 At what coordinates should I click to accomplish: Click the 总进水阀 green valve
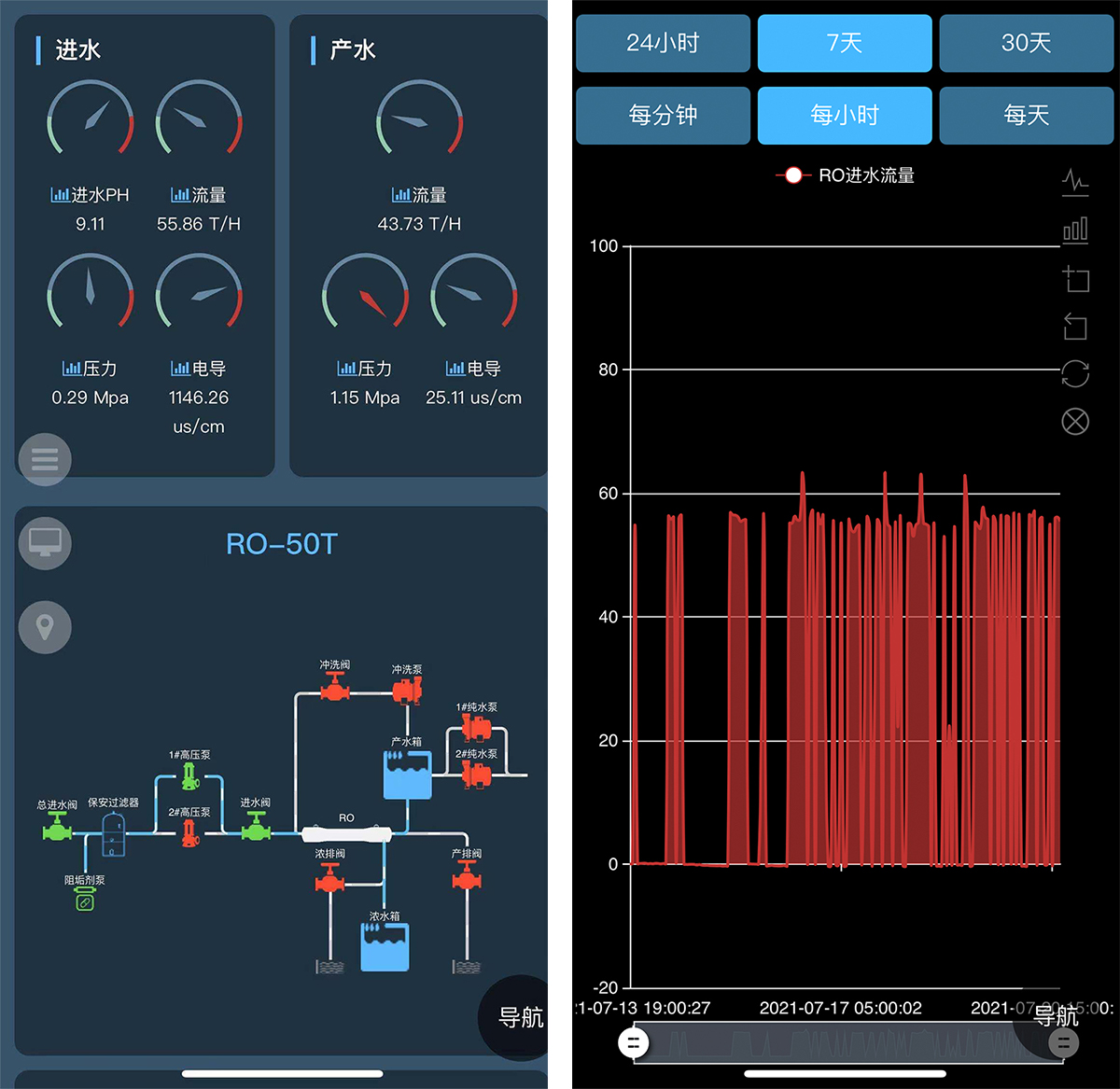coord(57,827)
